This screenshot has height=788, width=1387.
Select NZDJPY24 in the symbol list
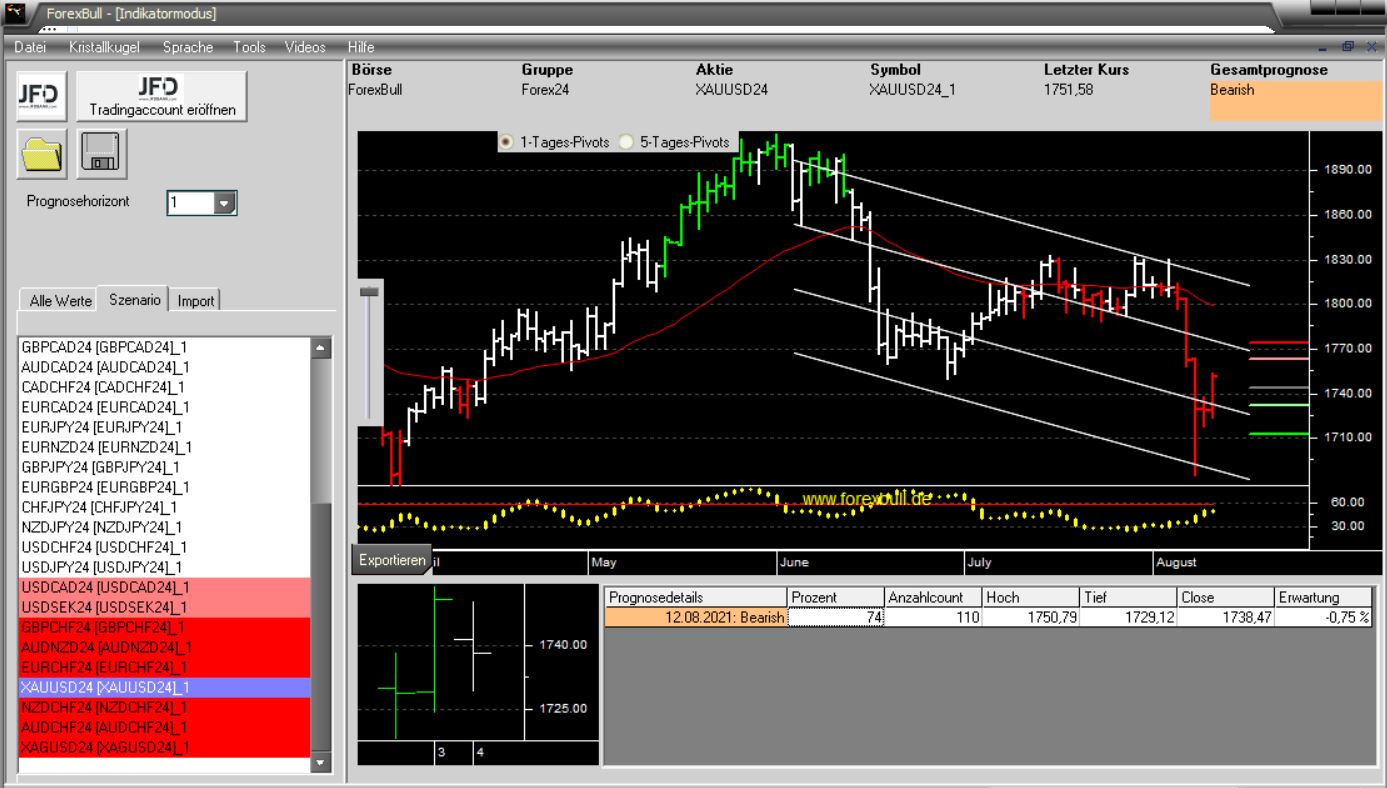[x=165, y=527]
